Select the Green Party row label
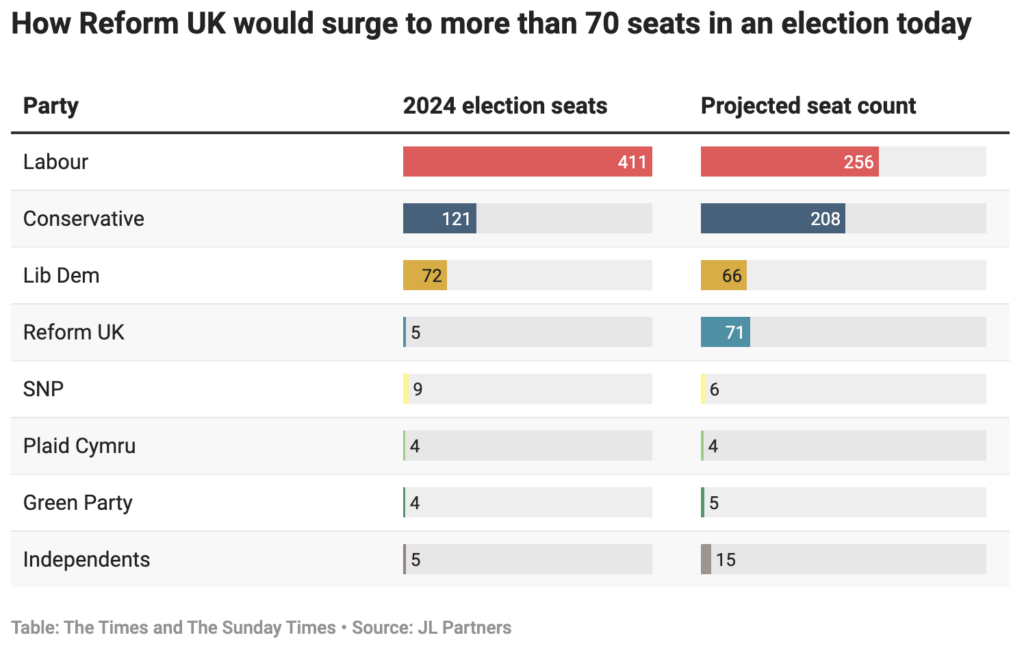Screen dimensions: 1024x657 (x=78, y=503)
